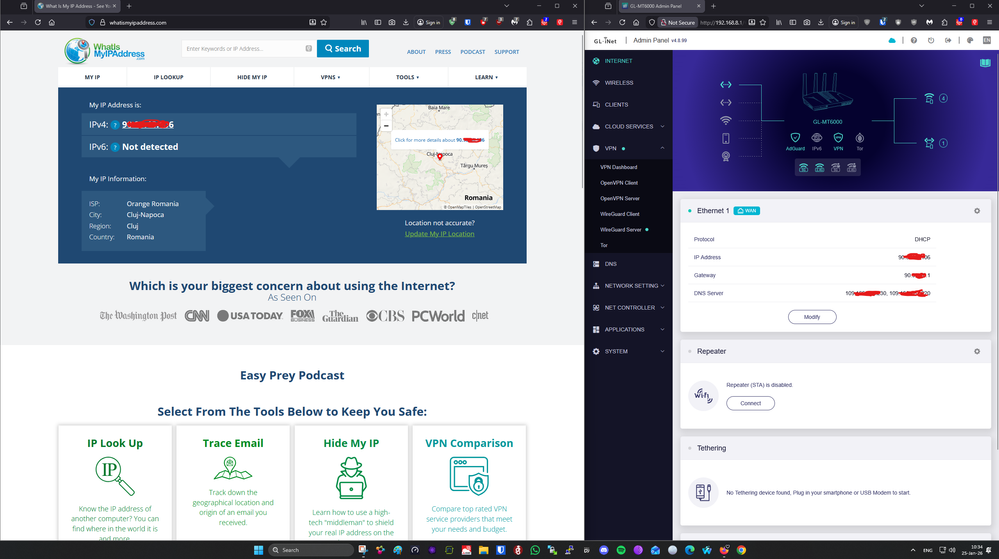
Task: Click the top Ethernet connection icon in diagram
Action: (726, 84)
